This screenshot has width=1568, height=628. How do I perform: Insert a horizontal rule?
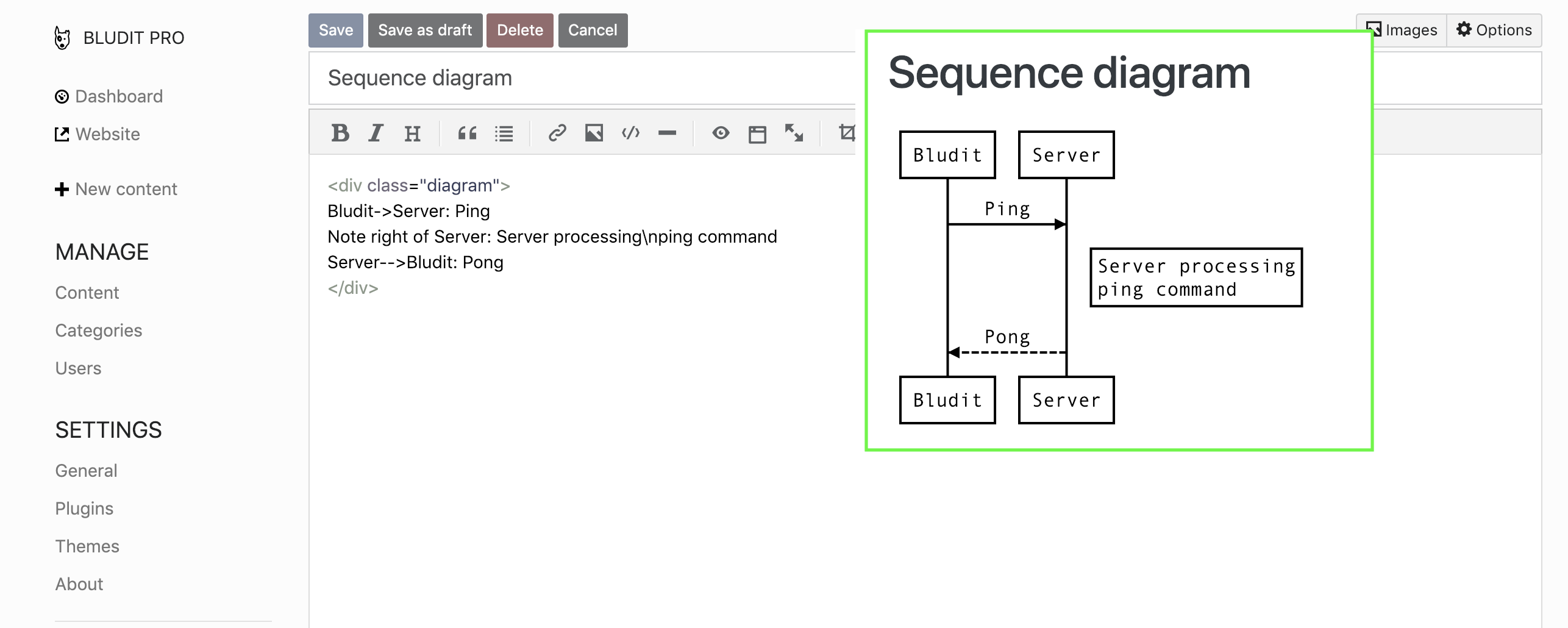[668, 133]
